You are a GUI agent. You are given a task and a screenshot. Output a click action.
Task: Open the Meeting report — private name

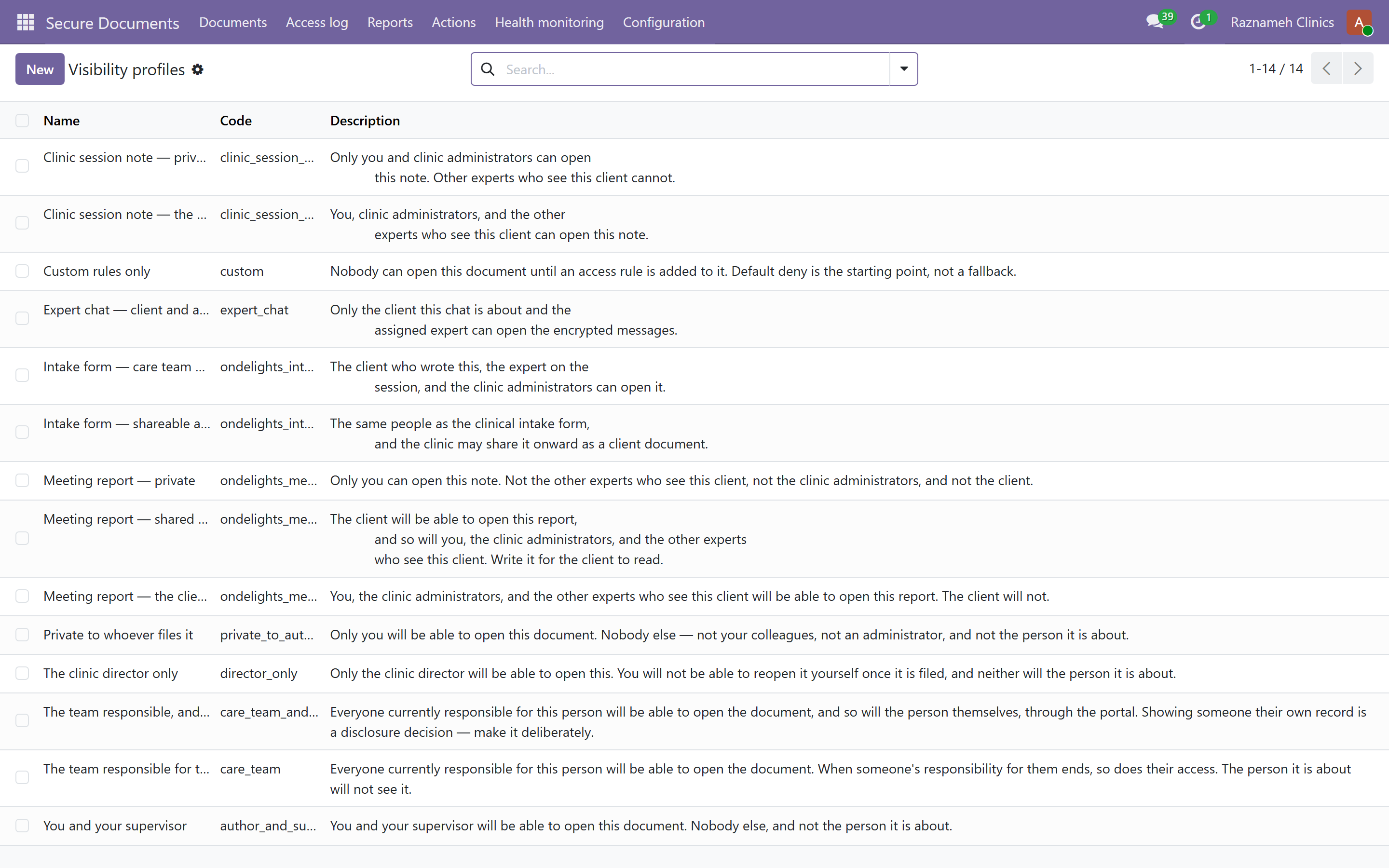coord(120,480)
